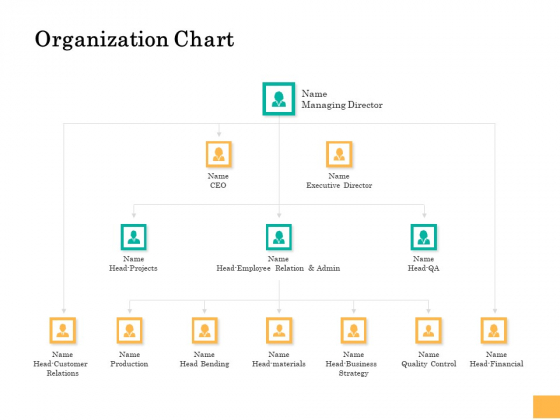
Task: Click the Name text above Head Projects
Action: (134, 259)
